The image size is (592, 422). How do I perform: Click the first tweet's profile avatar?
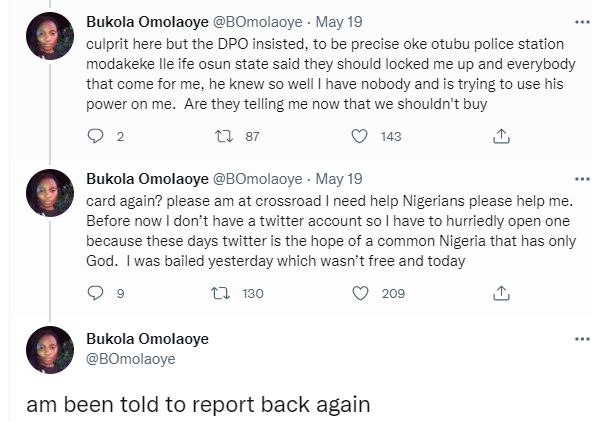tap(50, 36)
